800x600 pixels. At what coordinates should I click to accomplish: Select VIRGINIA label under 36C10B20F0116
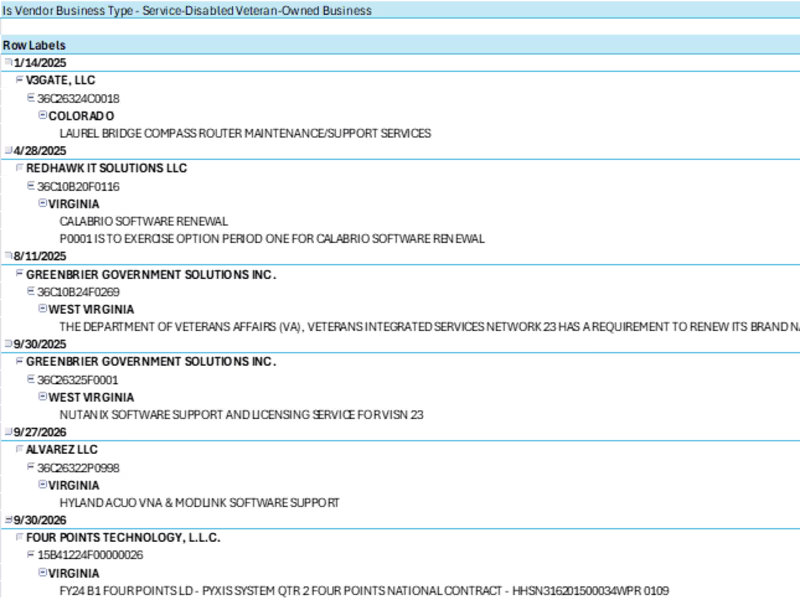(x=74, y=204)
